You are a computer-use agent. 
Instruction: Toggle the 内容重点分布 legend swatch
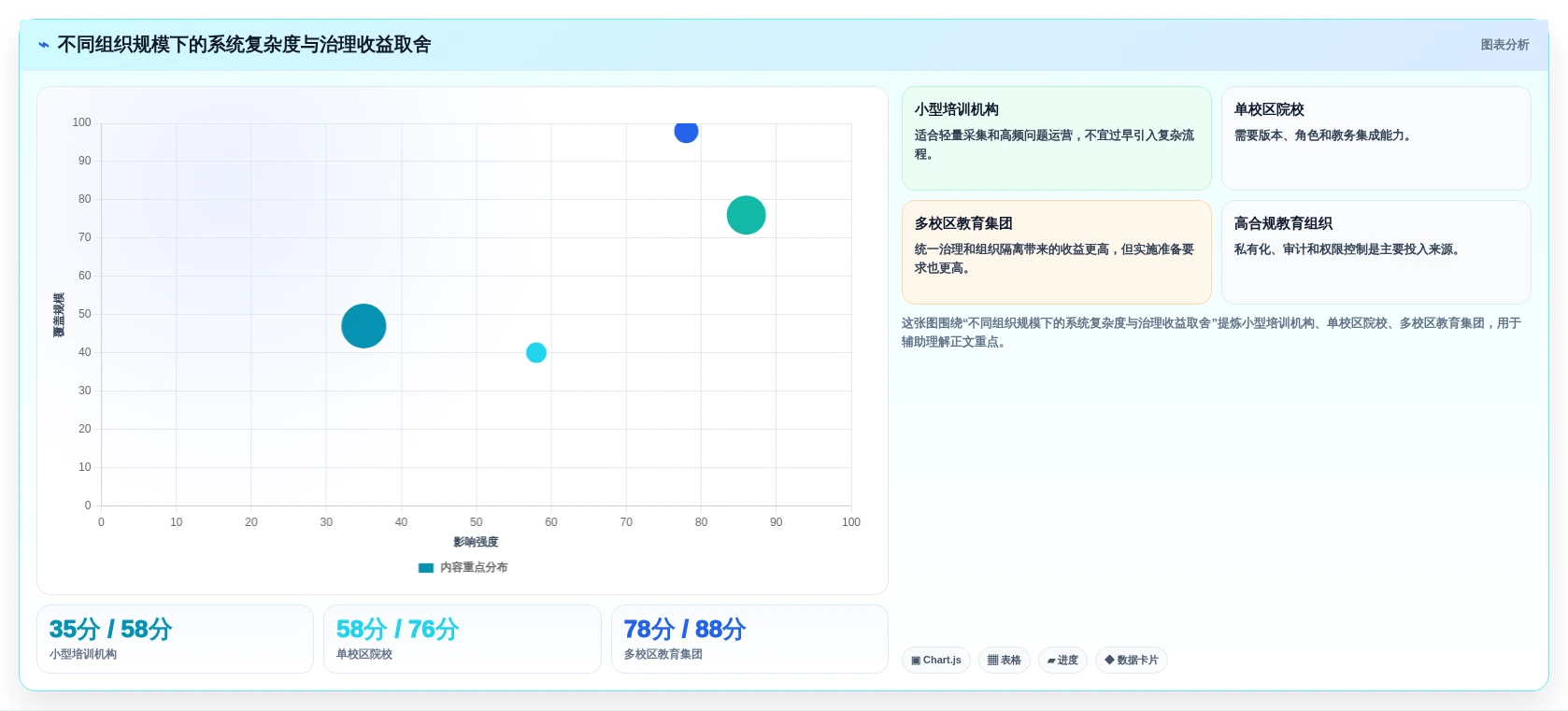click(426, 567)
